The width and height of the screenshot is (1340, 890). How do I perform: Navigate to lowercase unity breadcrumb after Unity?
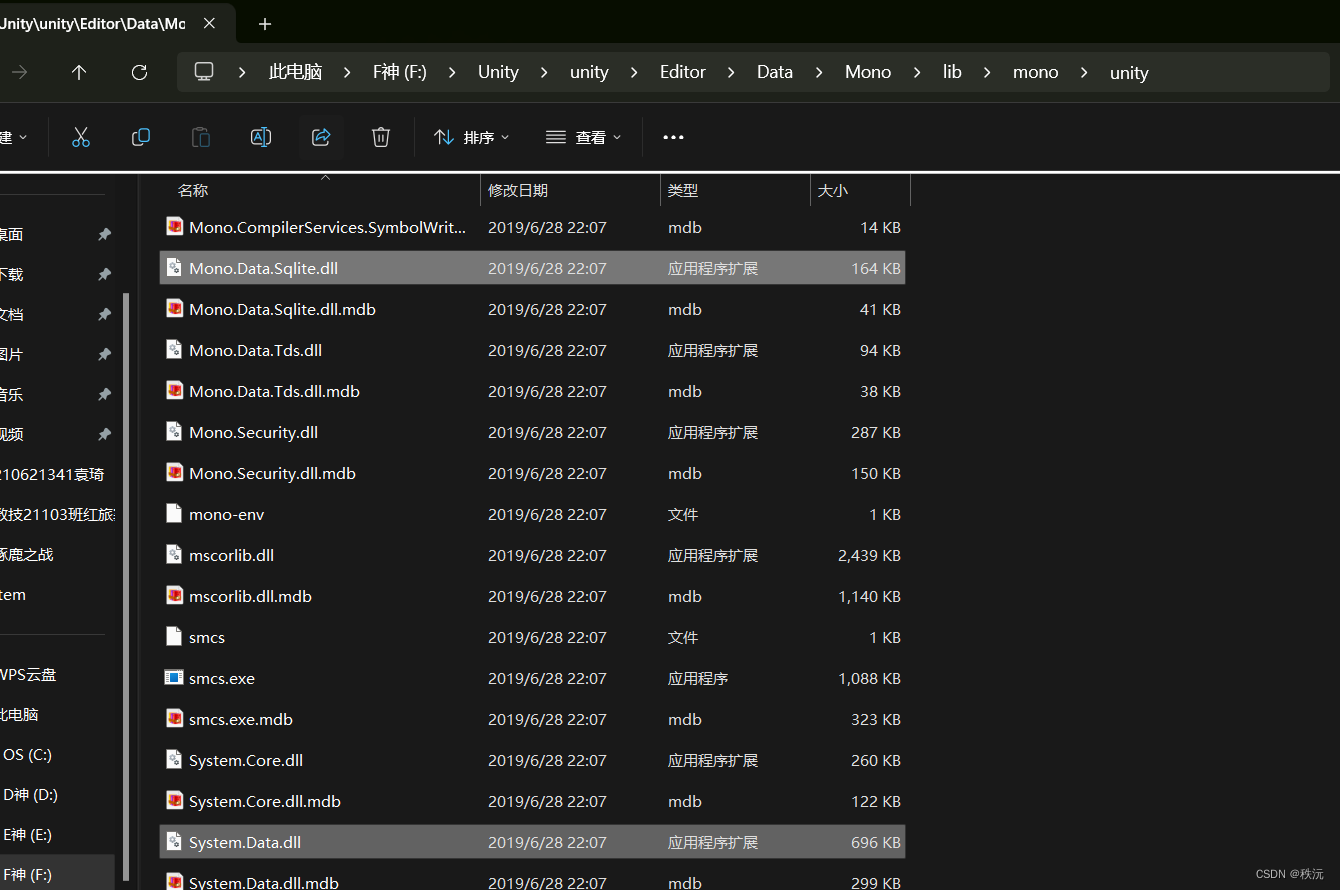[589, 72]
